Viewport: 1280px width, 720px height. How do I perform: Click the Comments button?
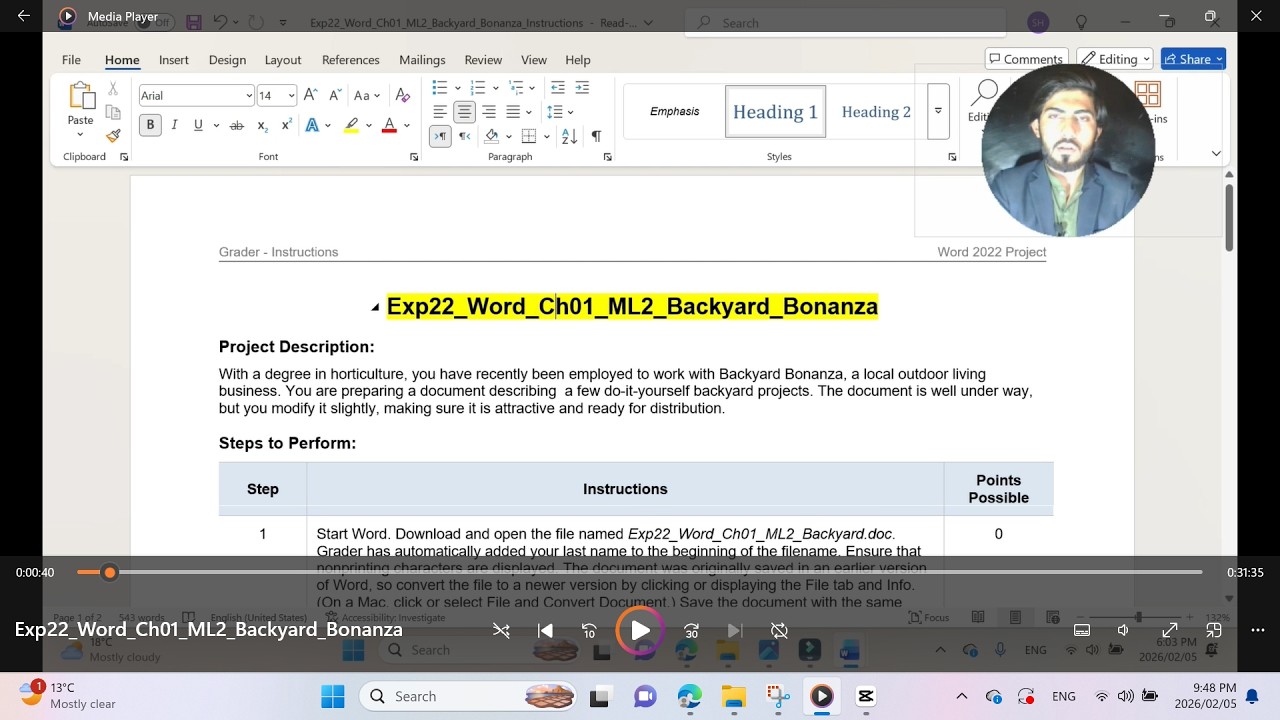[x=1026, y=59]
